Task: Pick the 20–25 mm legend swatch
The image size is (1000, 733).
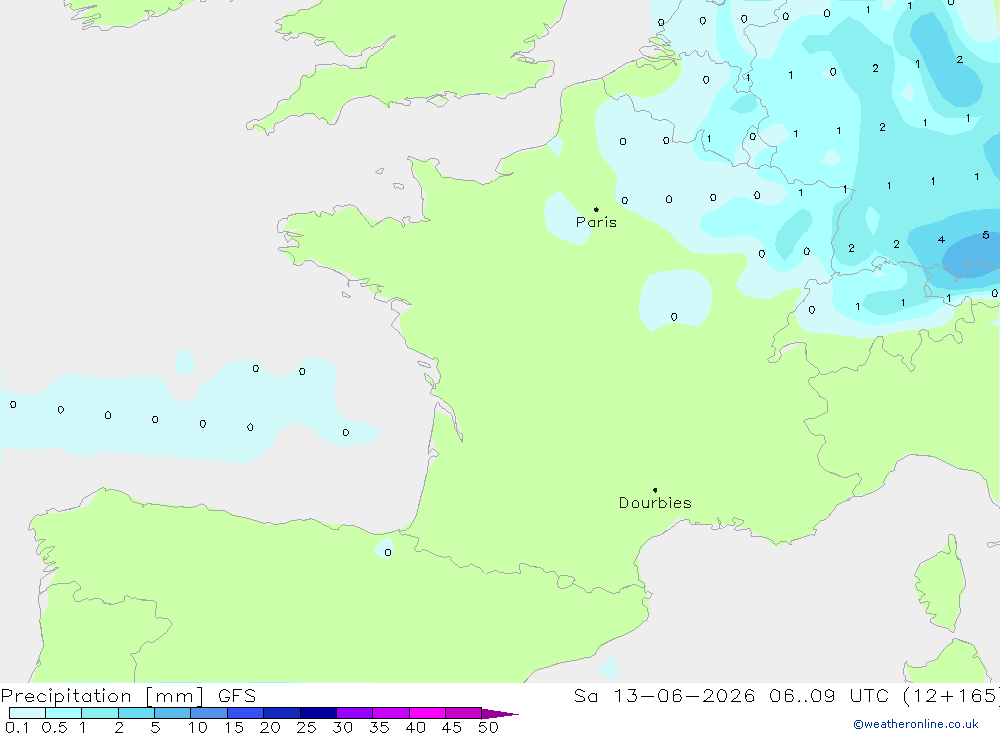Action: [282, 713]
